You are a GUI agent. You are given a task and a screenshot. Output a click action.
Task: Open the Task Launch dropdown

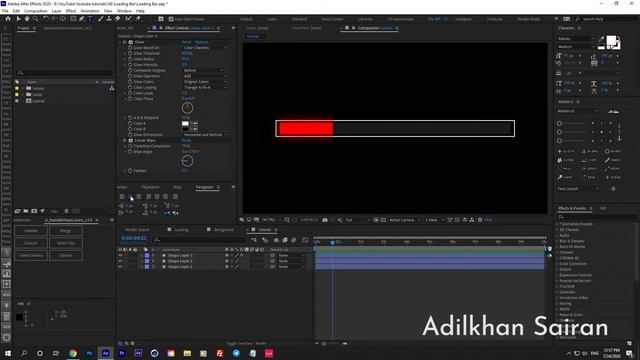(578, 189)
